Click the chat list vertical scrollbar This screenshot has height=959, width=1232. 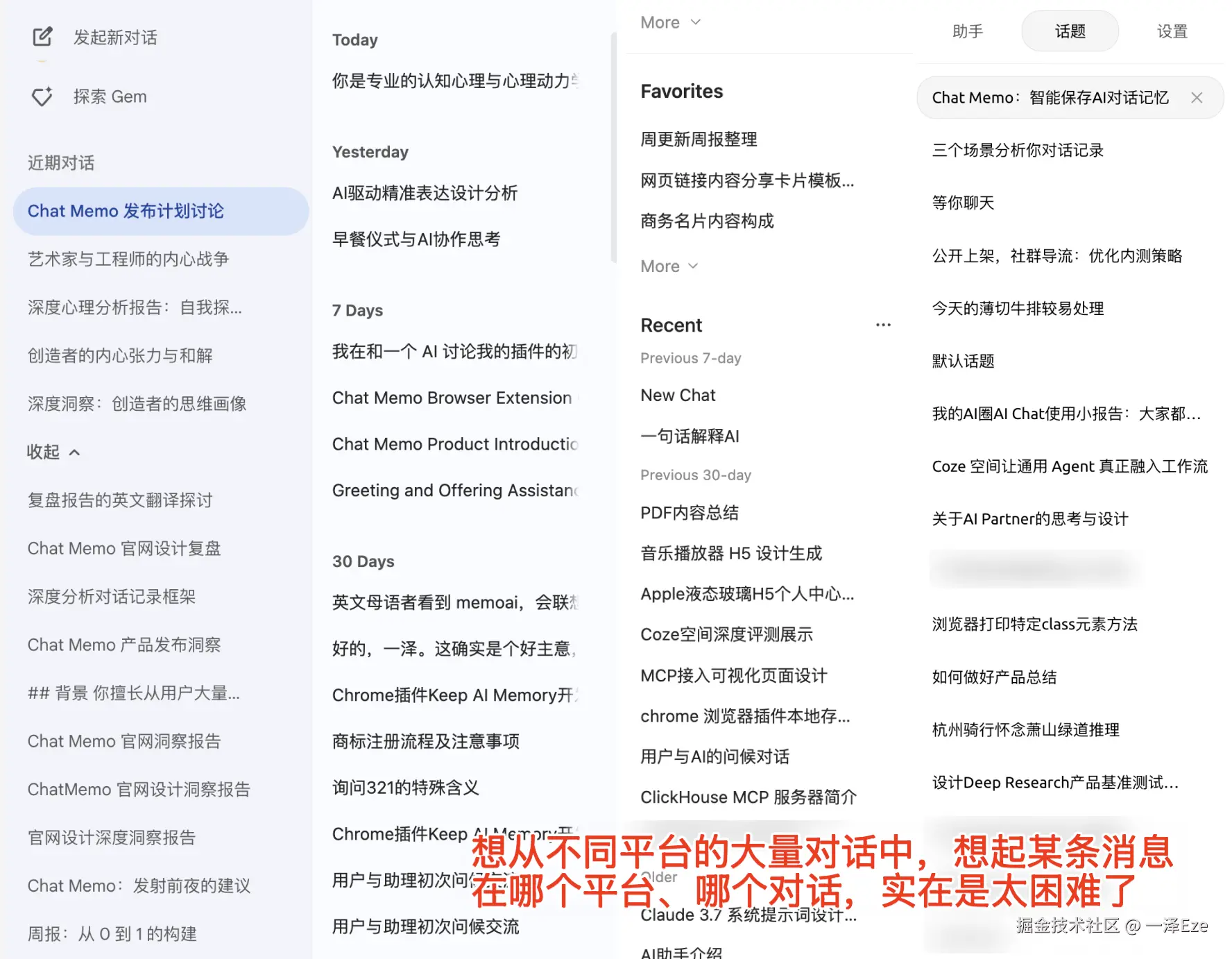tap(613, 147)
